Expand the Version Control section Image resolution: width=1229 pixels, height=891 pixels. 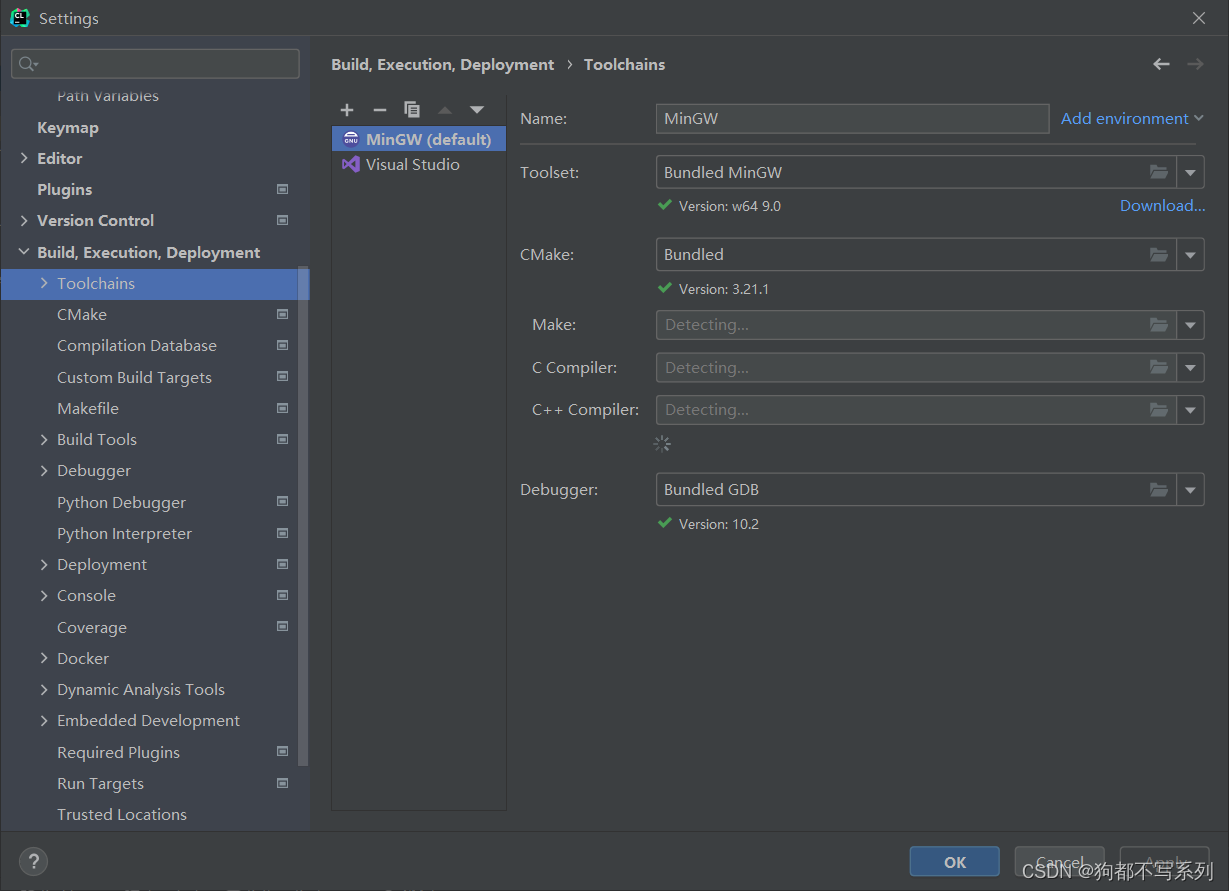point(24,220)
